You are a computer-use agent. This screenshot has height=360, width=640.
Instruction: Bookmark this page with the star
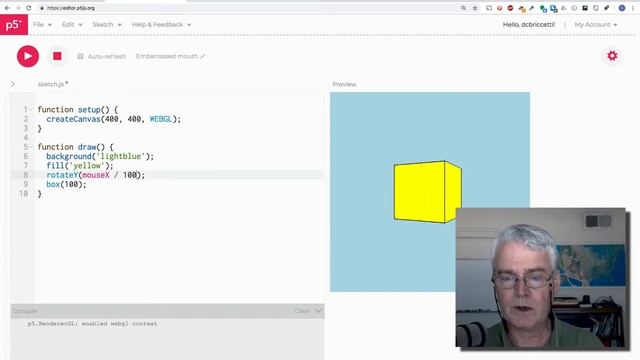[x=475, y=8]
